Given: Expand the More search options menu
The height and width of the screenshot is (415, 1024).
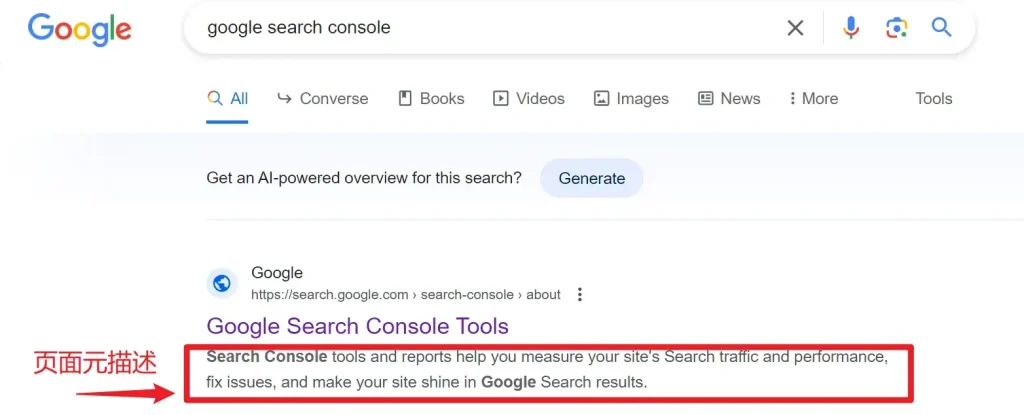Looking at the screenshot, I should click(813, 99).
